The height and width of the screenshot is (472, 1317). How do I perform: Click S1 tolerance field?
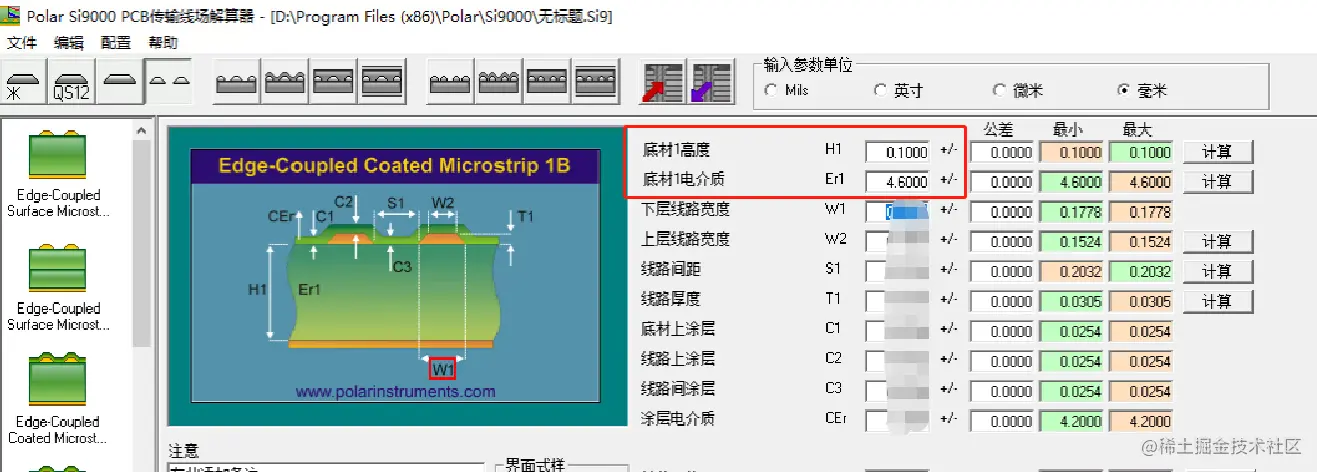1003,272
